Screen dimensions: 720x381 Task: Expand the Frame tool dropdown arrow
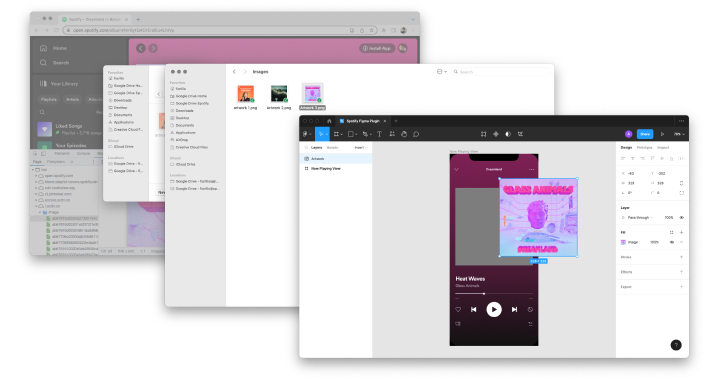point(342,134)
